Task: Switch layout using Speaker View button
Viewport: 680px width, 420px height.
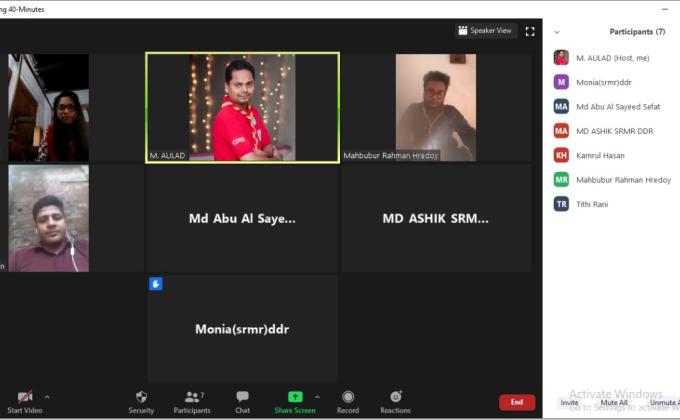Action: (485, 31)
